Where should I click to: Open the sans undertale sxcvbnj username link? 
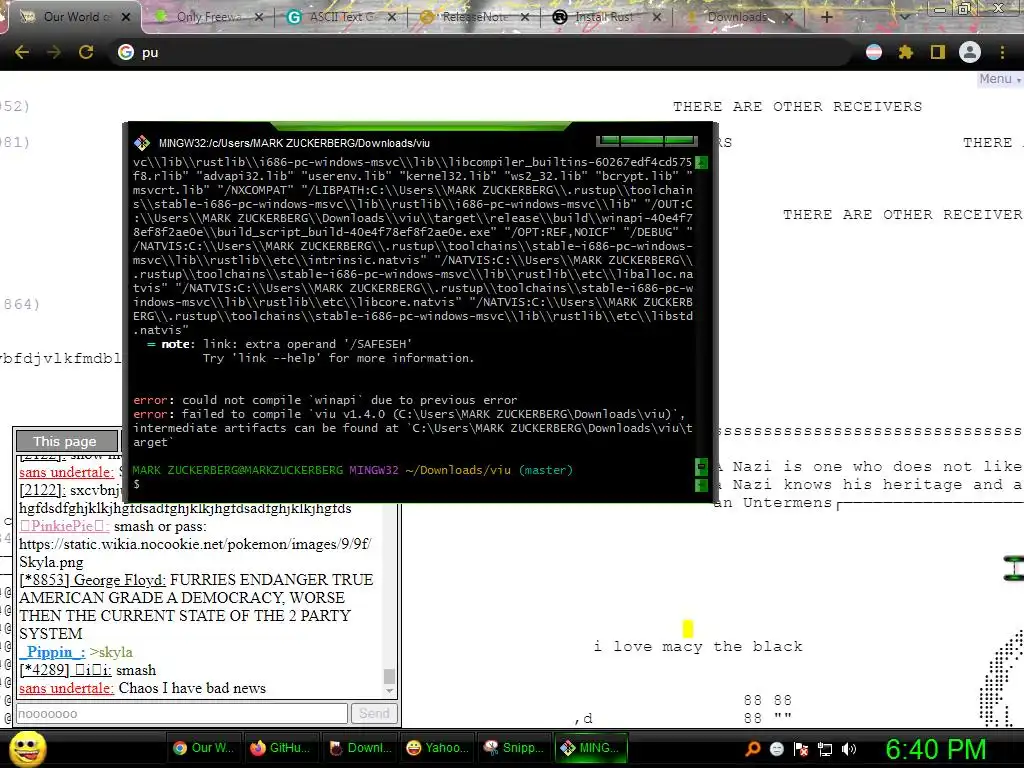click(66, 472)
